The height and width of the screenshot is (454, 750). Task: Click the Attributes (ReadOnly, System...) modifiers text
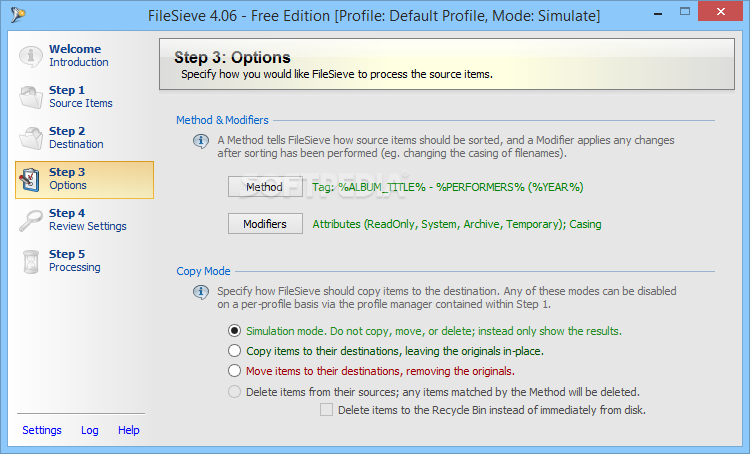[x=457, y=224]
